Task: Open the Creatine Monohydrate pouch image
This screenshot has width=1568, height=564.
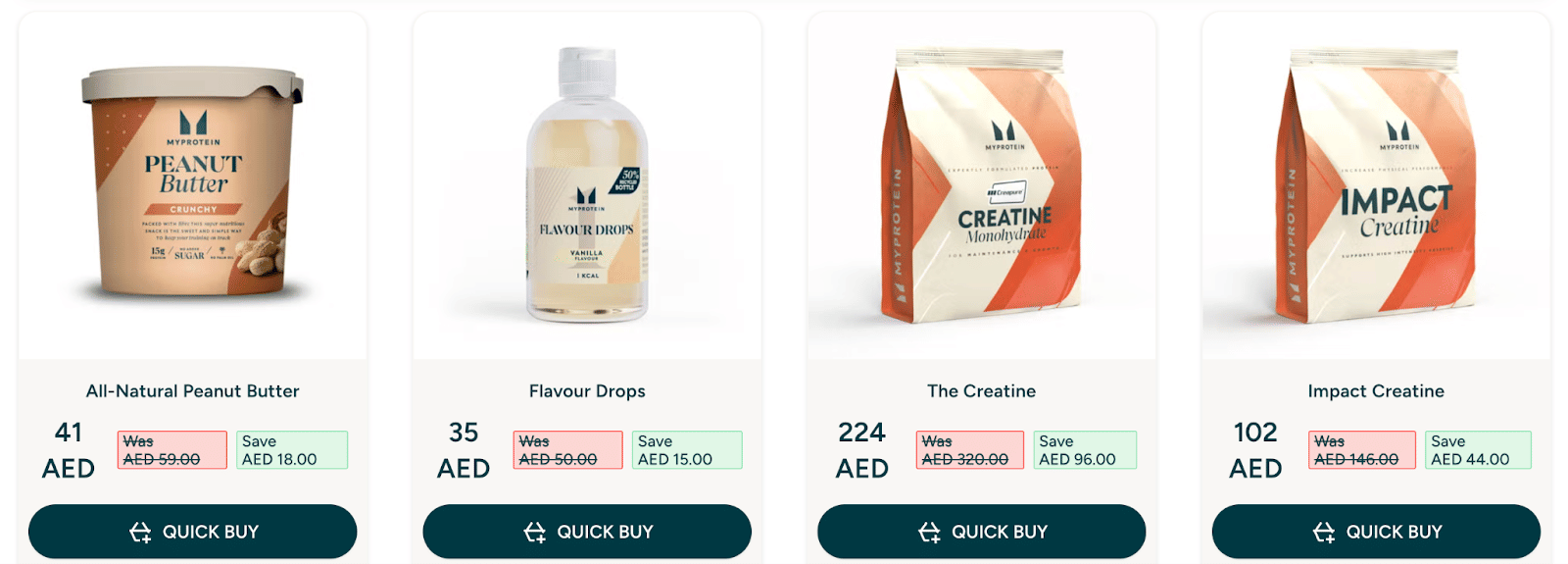Action: coord(981,183)
